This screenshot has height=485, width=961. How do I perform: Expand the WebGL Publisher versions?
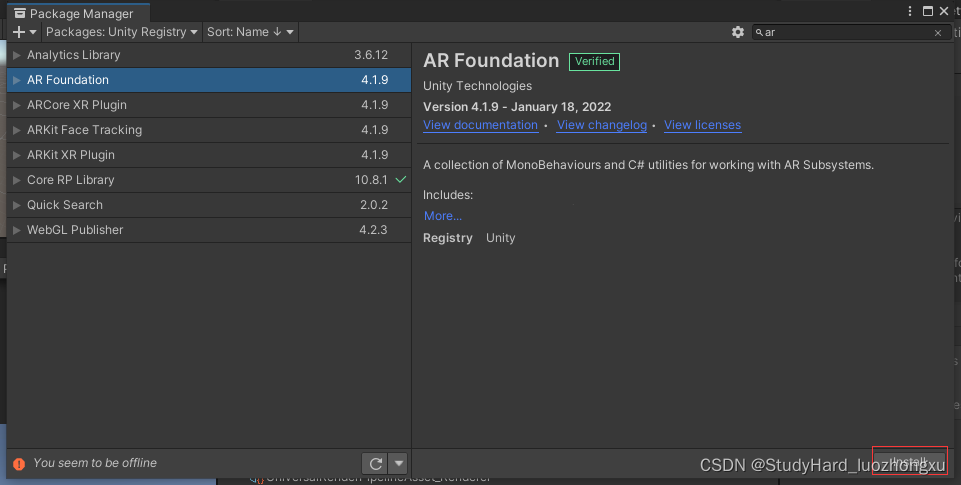click(17, 231)
